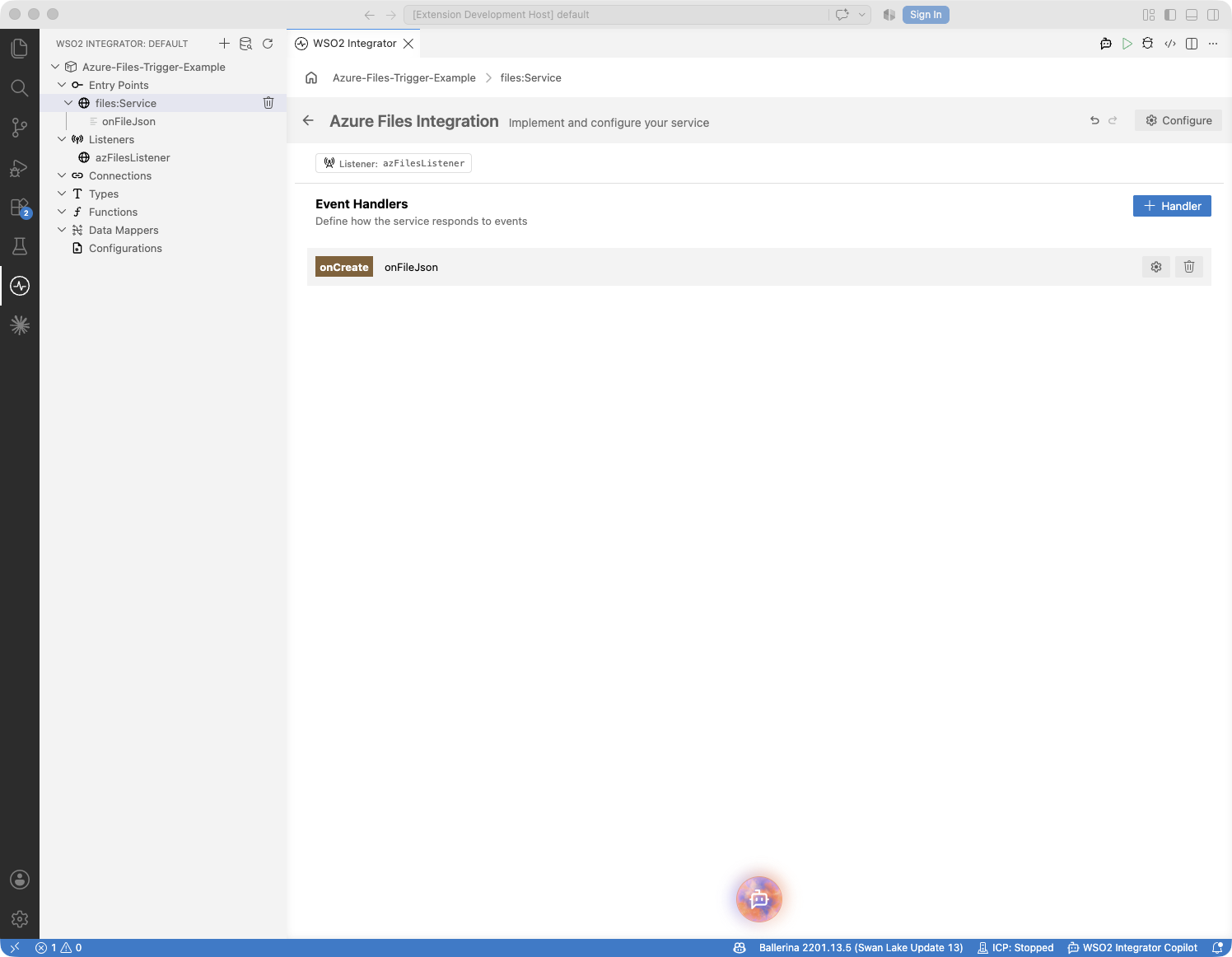This screenshot has width=1232, height=957.
Task: Collapse the Listeners section
Action: click(x=62, y=139)
